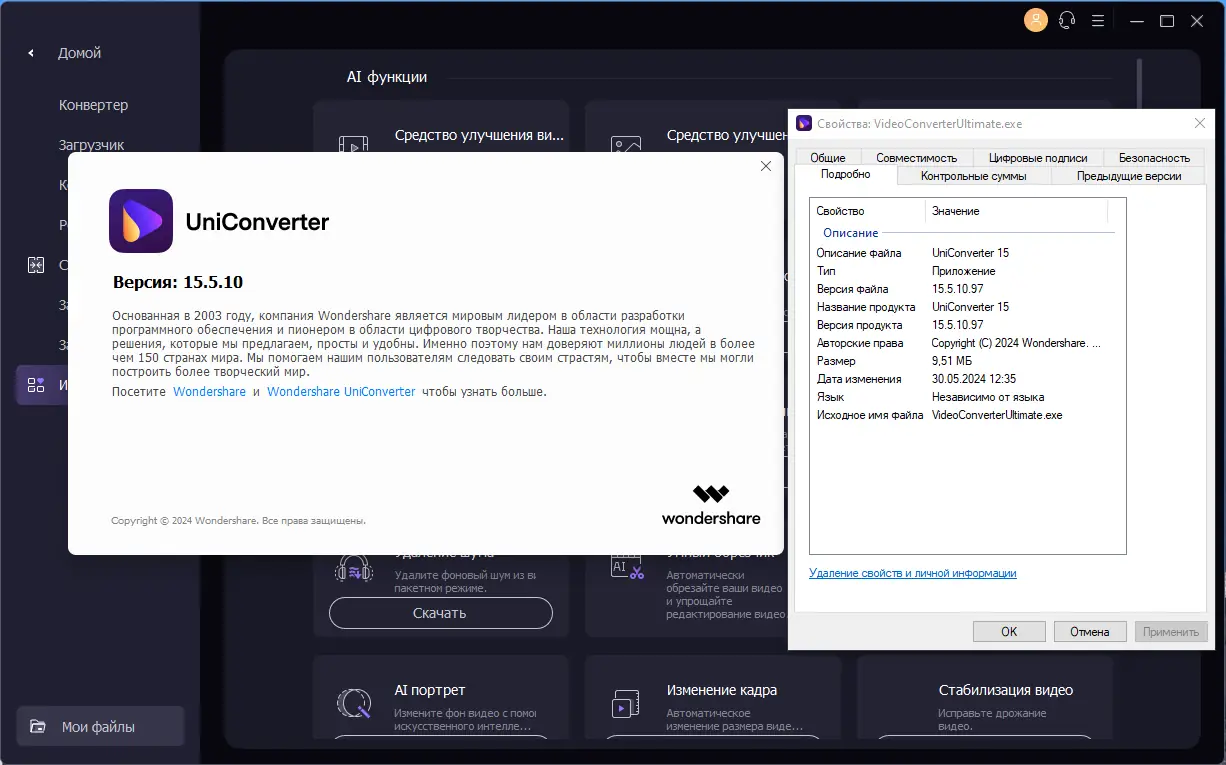
Task: Click the support headset icon
Action: 1066,20
